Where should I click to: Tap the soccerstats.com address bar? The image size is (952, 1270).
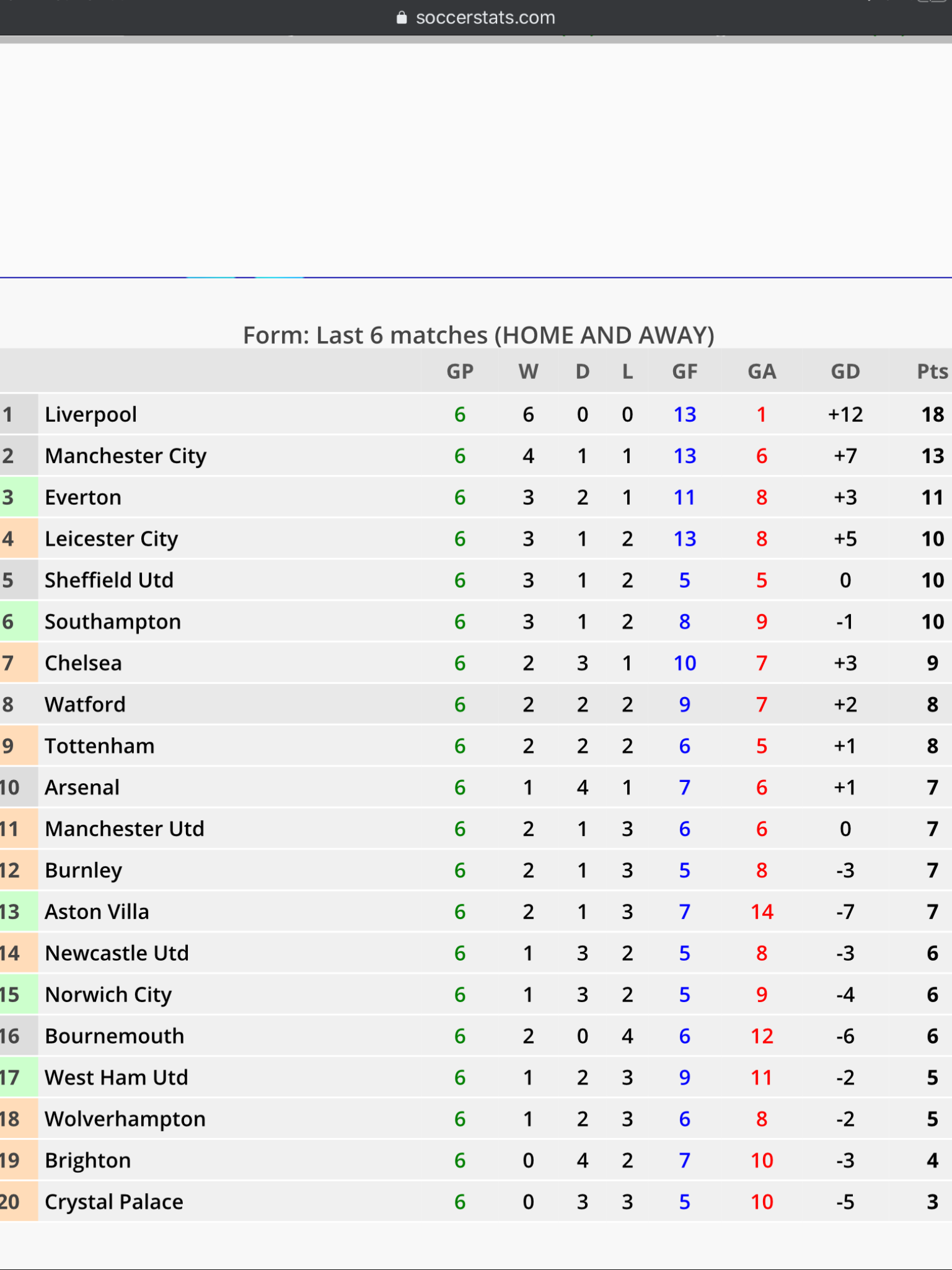click(x=476, y=17)
